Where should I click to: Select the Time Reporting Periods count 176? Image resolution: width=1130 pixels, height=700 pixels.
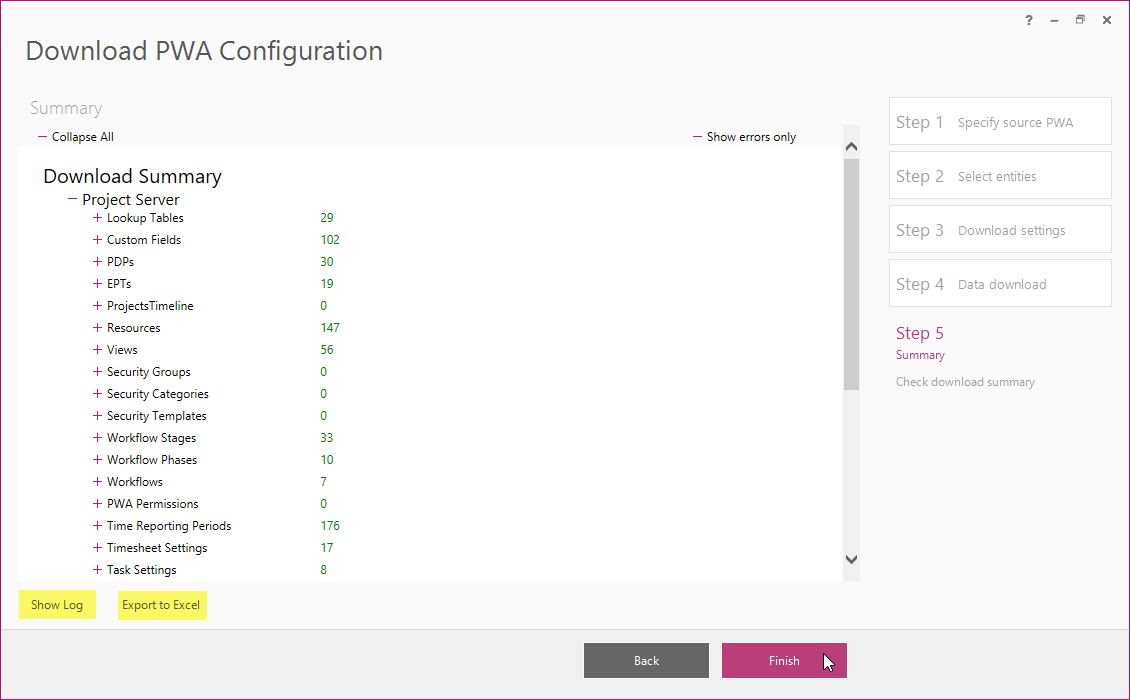[x=330, y=526]
